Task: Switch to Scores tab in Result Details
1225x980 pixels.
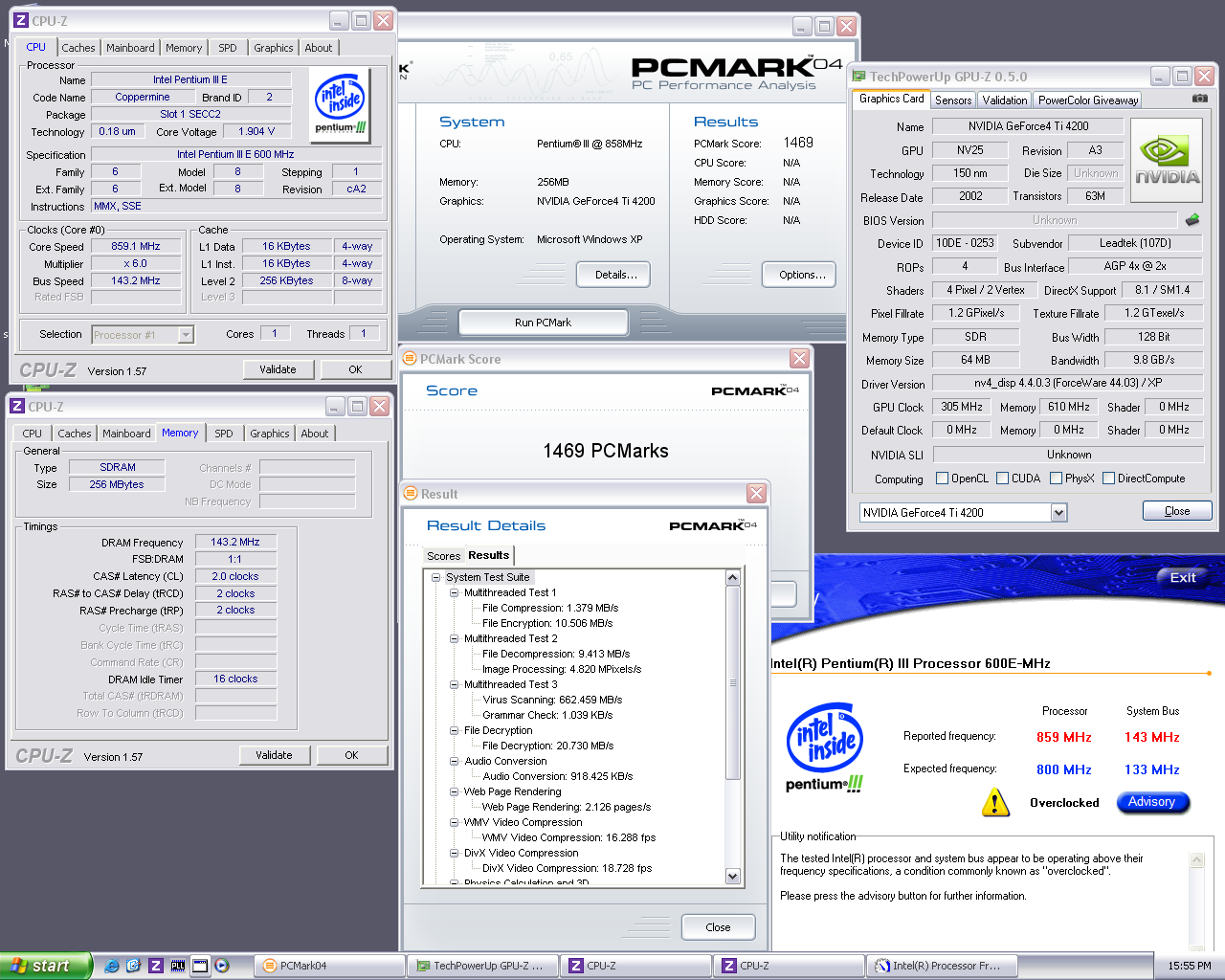Action: (x=443, y=556)
